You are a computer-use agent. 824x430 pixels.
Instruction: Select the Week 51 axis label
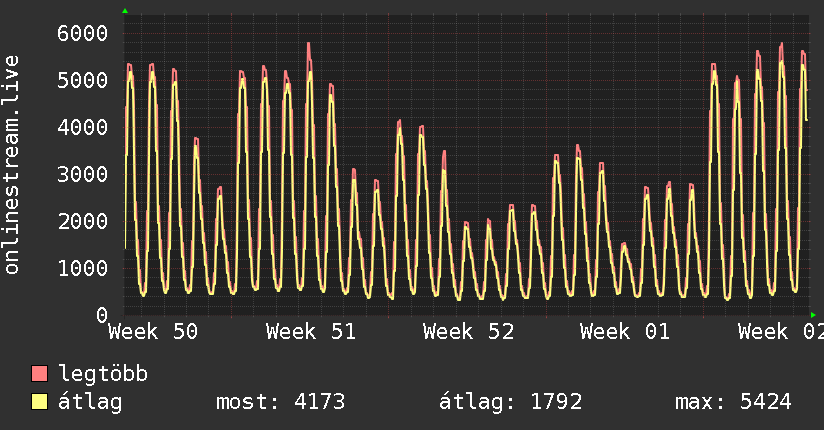point(311,332)
